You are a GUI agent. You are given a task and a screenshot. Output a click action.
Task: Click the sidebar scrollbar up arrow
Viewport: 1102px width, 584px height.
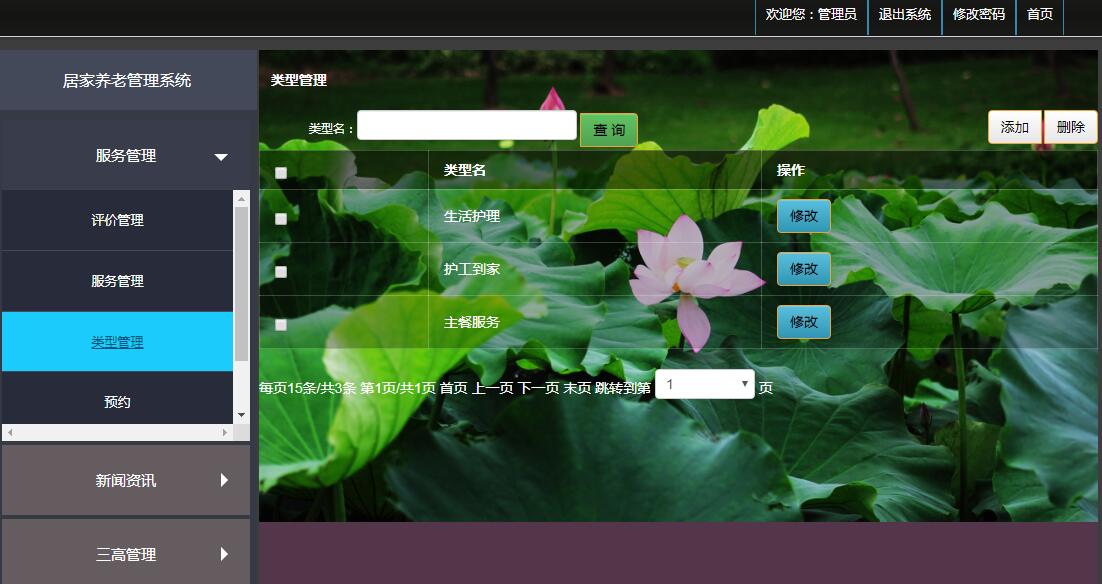coord(241,198)
